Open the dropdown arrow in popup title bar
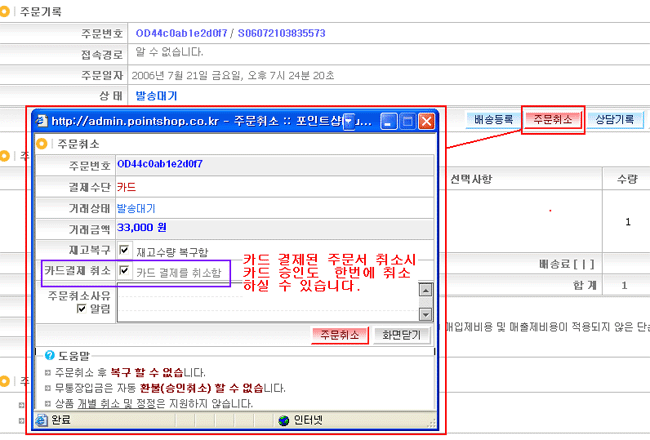 350,121
